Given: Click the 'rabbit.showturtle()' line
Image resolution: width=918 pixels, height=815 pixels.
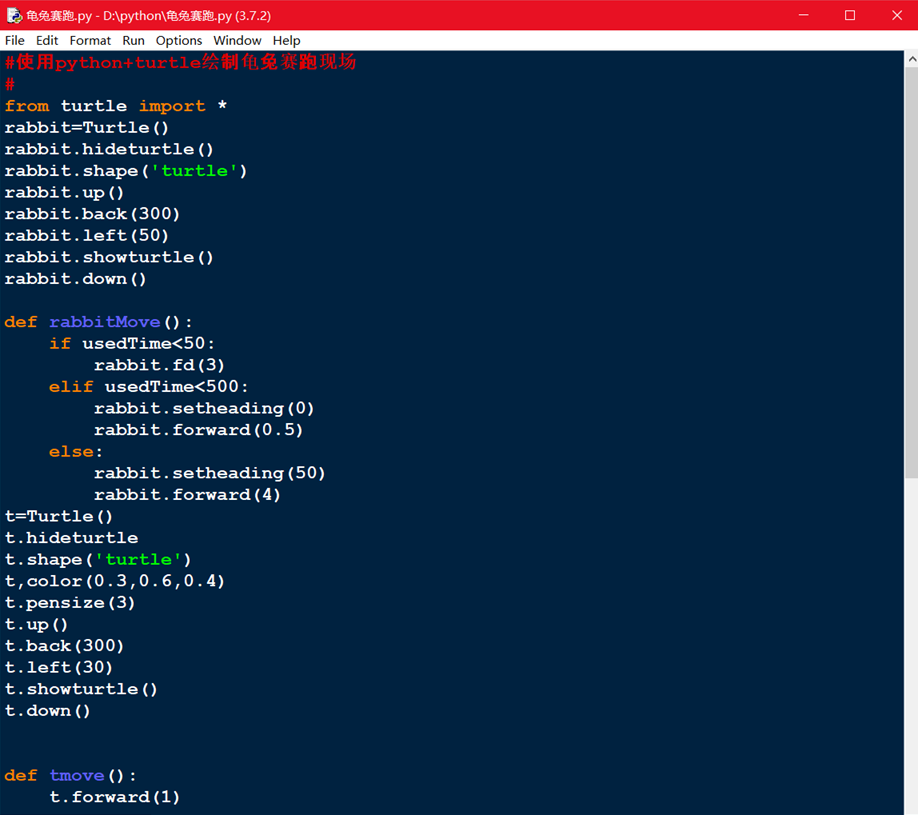Looking at the screenshot, I should click(109, 257).
